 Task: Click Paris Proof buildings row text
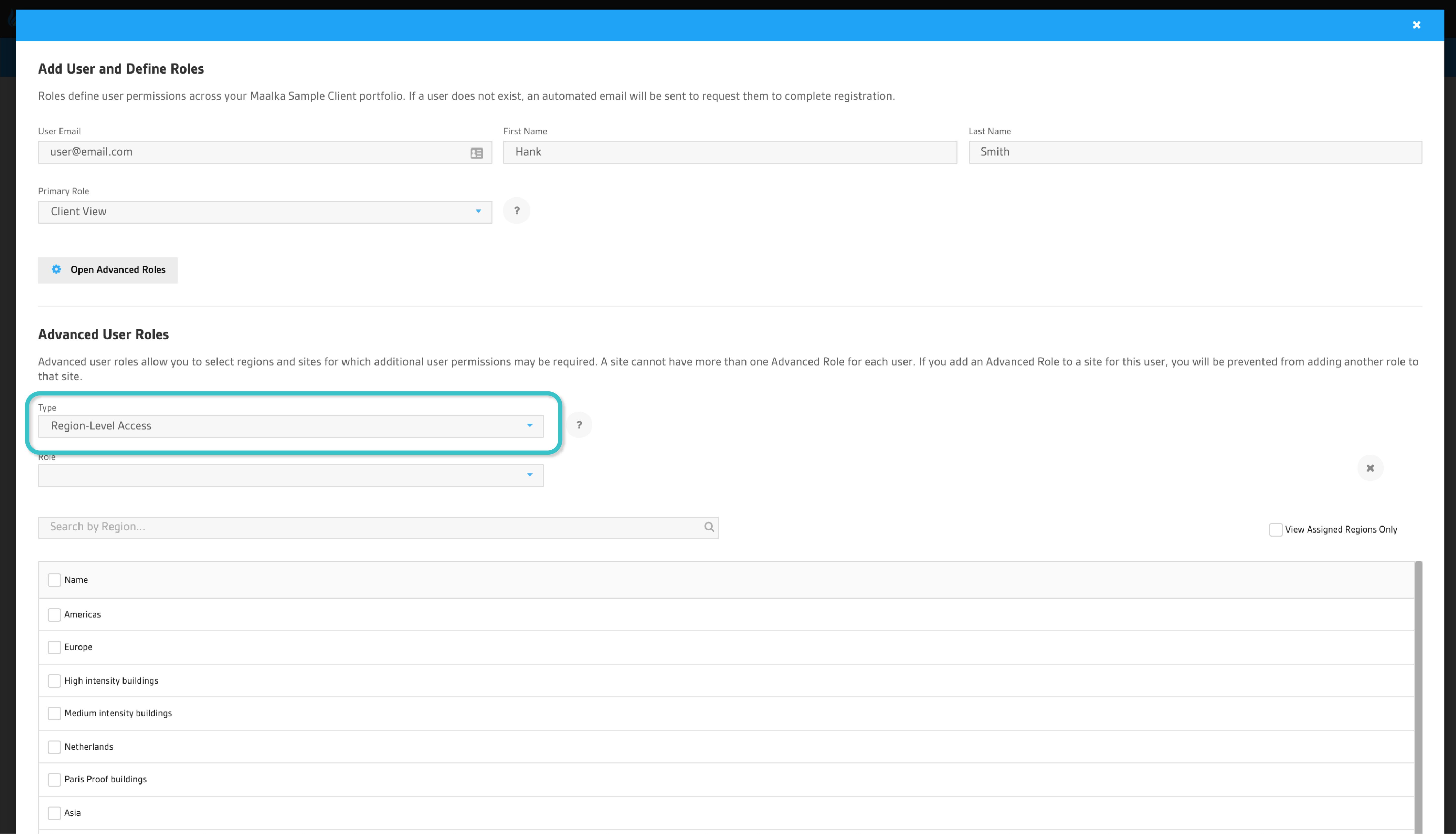point(105,780)
